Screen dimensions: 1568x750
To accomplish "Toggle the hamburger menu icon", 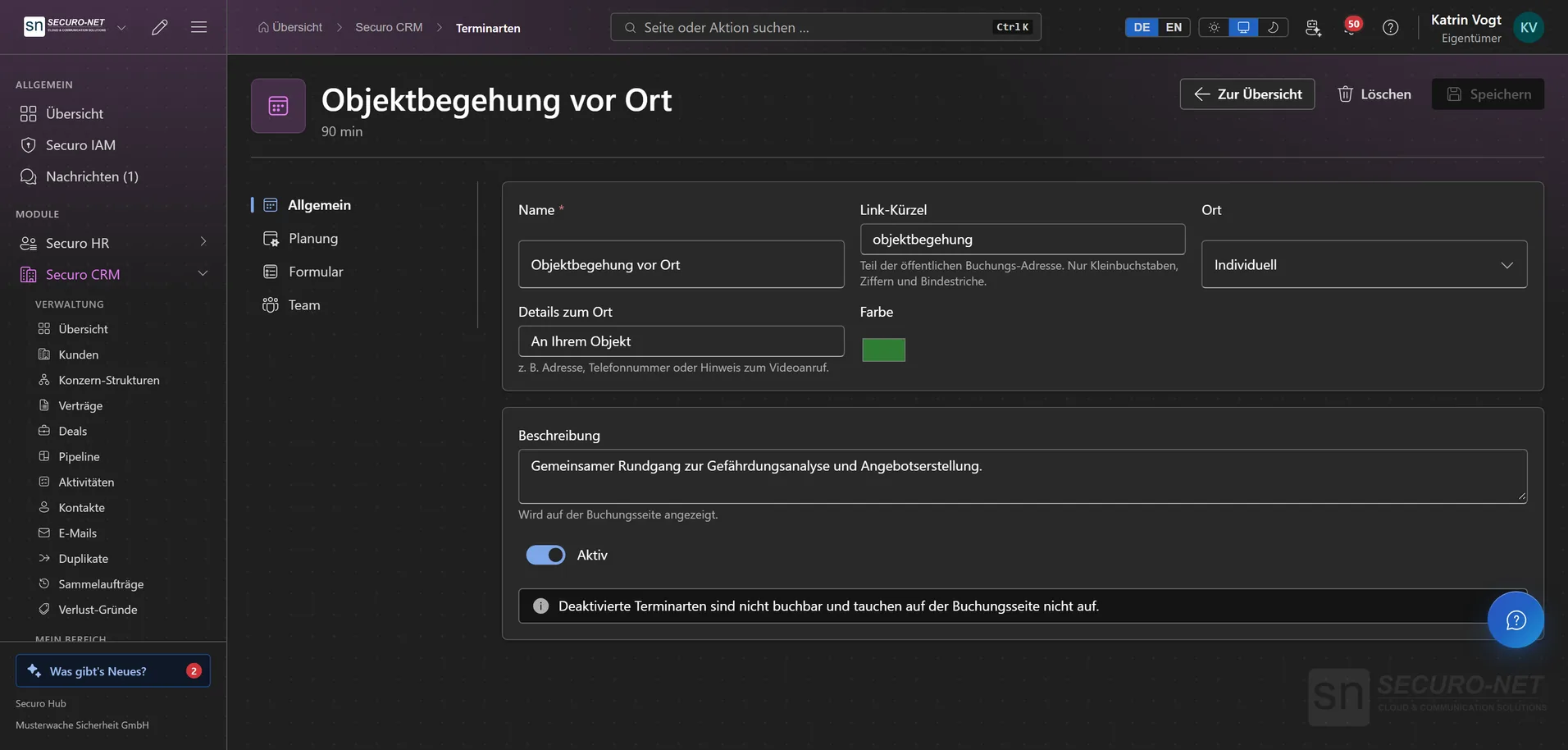I will [198, 27].
